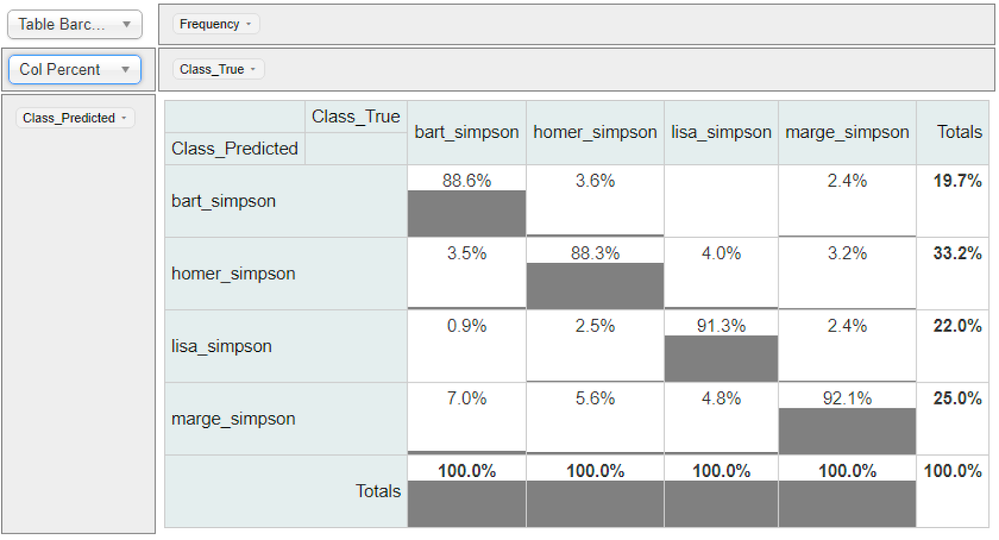Select the Class_True attribute chip
This screenshot has height=540, width=999.
click(x=219, y=69)
